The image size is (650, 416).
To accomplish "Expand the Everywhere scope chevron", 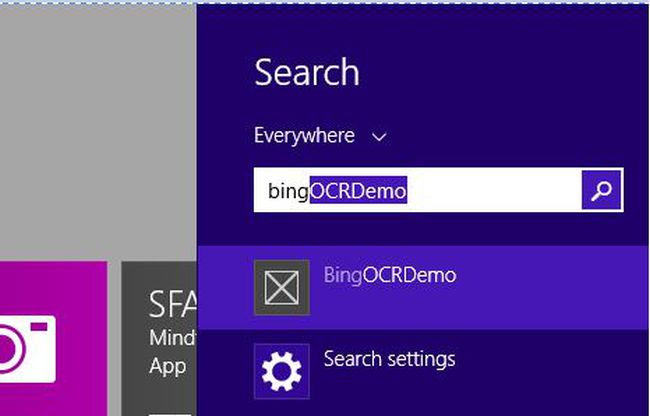I will [379, 137].
